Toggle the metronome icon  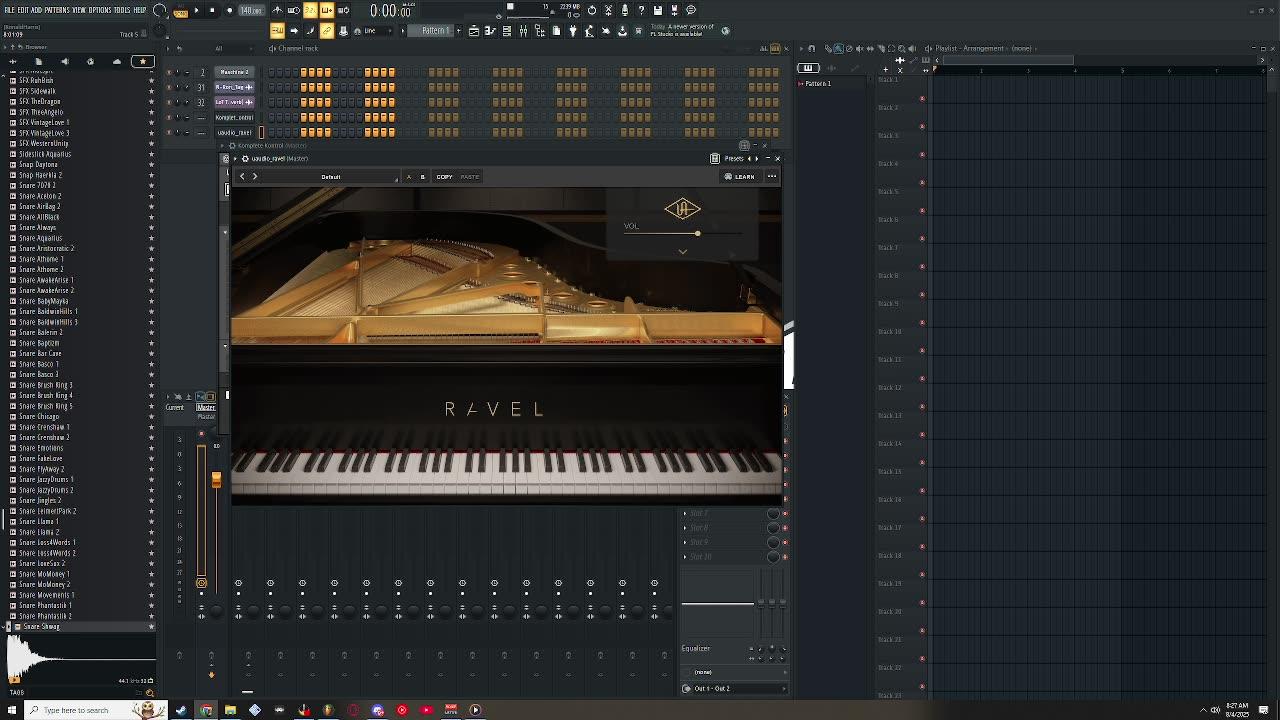tap(278, 10)
